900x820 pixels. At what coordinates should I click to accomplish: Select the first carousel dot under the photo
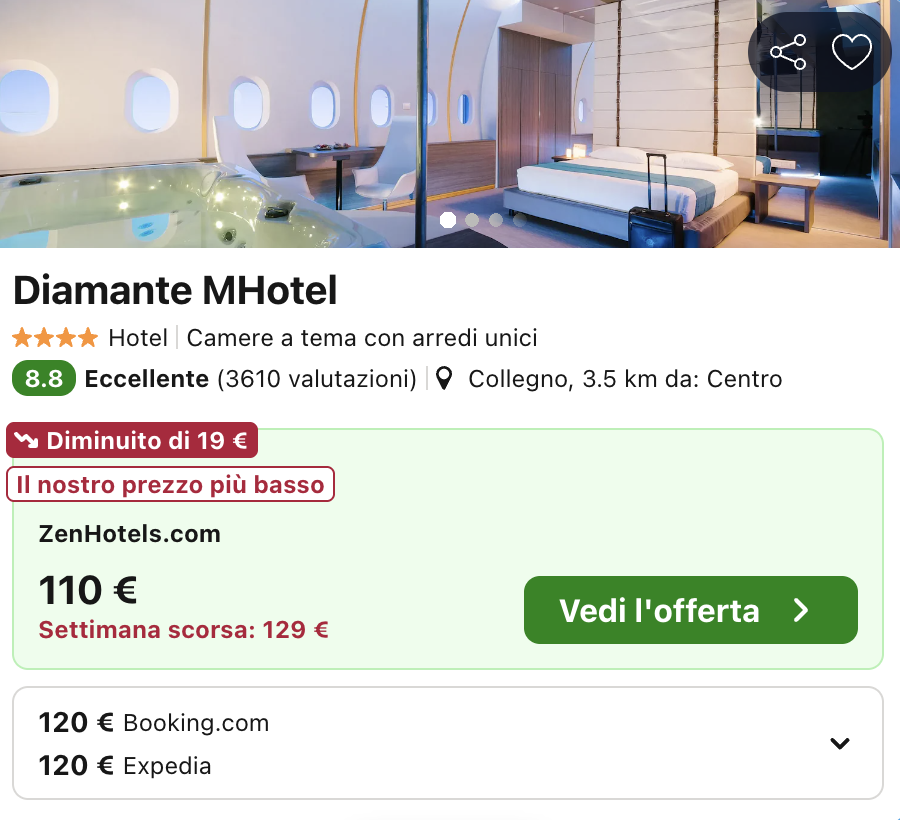click(448, 219)
